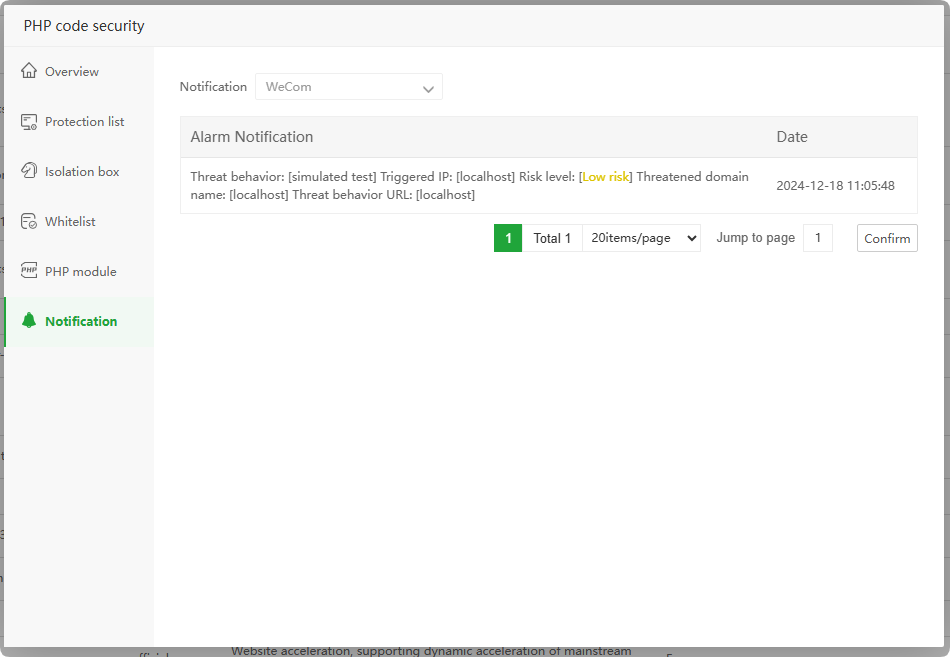Click the yellow Low risk label
950x657 pixels.
(x=606, y=177)
